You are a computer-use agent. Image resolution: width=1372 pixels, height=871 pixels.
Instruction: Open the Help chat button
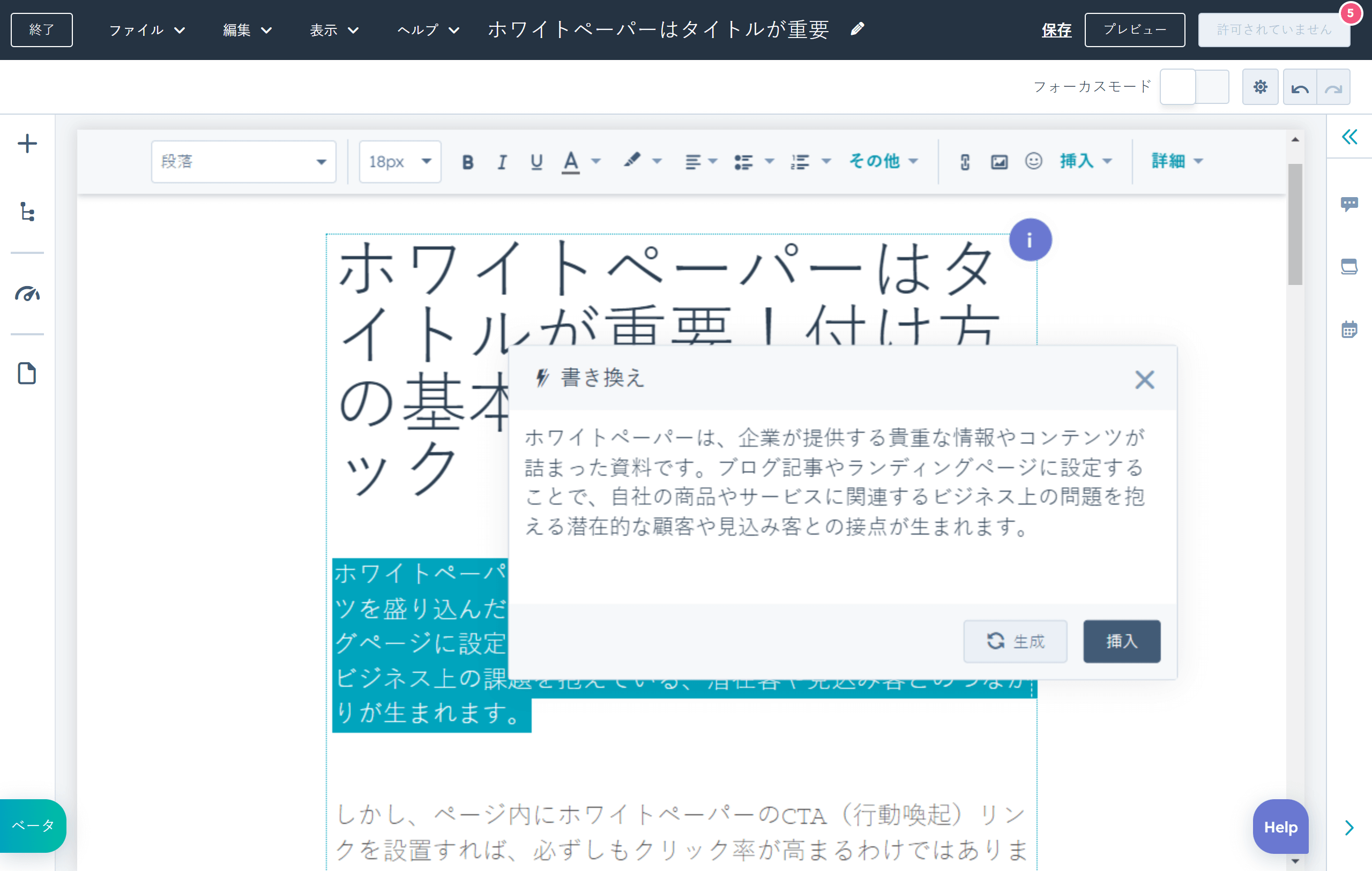pos(1280,827)
